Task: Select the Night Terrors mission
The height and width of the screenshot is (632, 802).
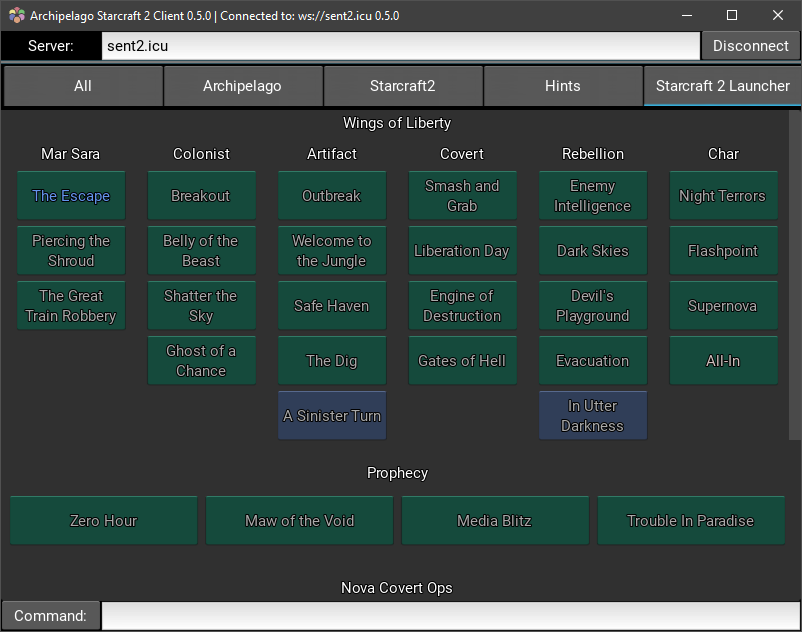Action: (723, 196)
